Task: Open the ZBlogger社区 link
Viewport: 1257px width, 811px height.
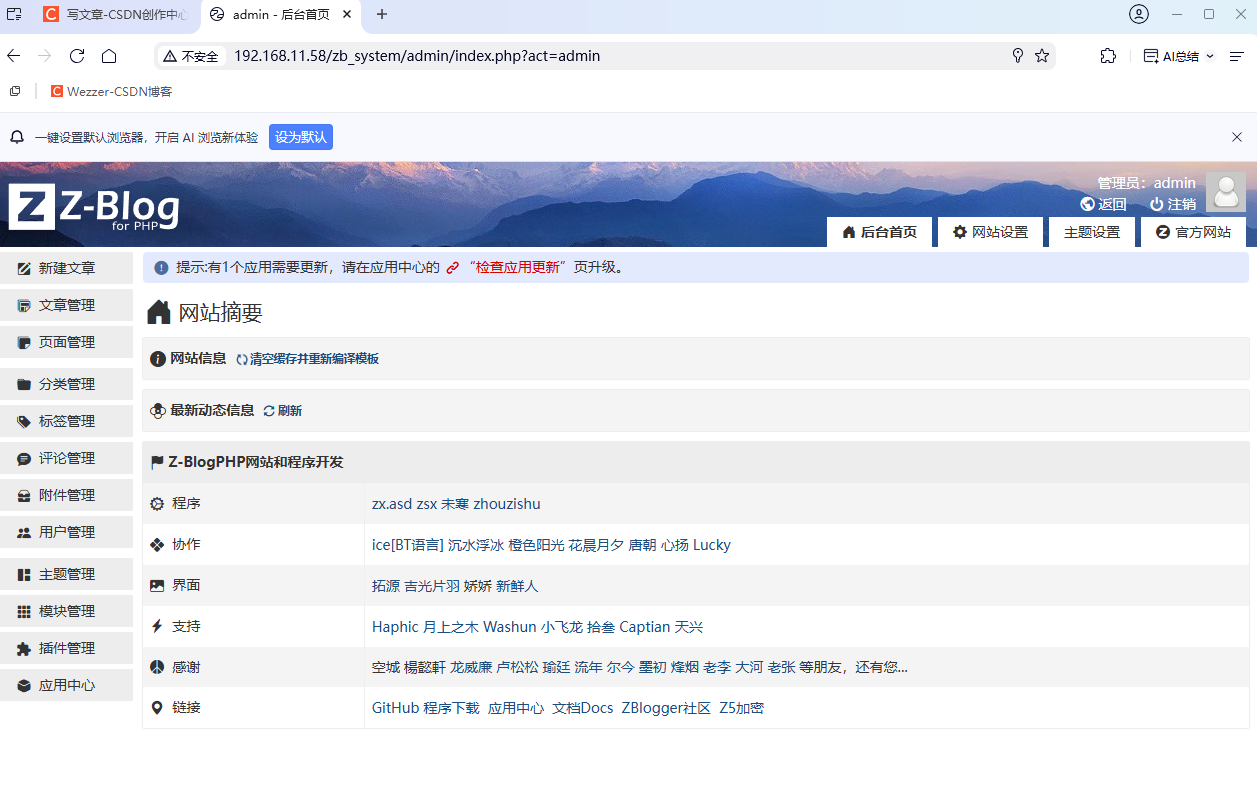Action: coord(666,708)
